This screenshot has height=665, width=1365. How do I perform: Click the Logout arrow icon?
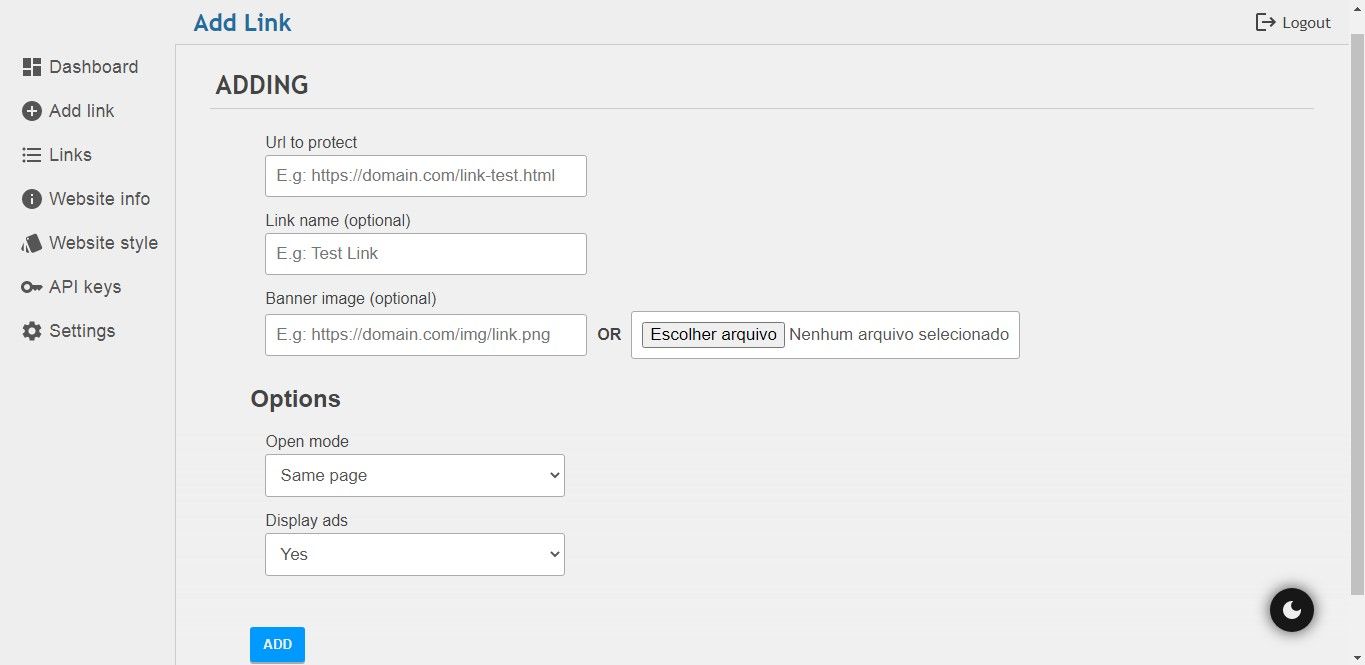click(1265, 22)
